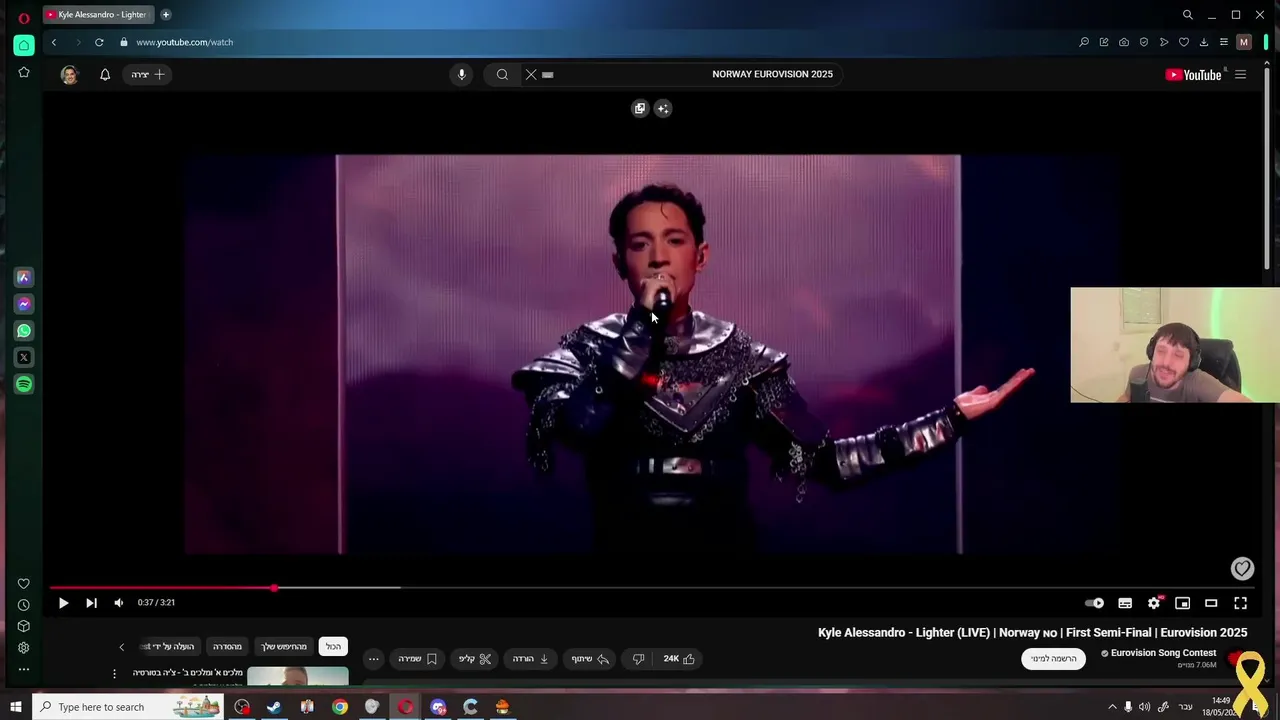This screenshot has width=1280, height=720.
Task: Click the Create 'יצירה' button
Action: pos(148,74)
